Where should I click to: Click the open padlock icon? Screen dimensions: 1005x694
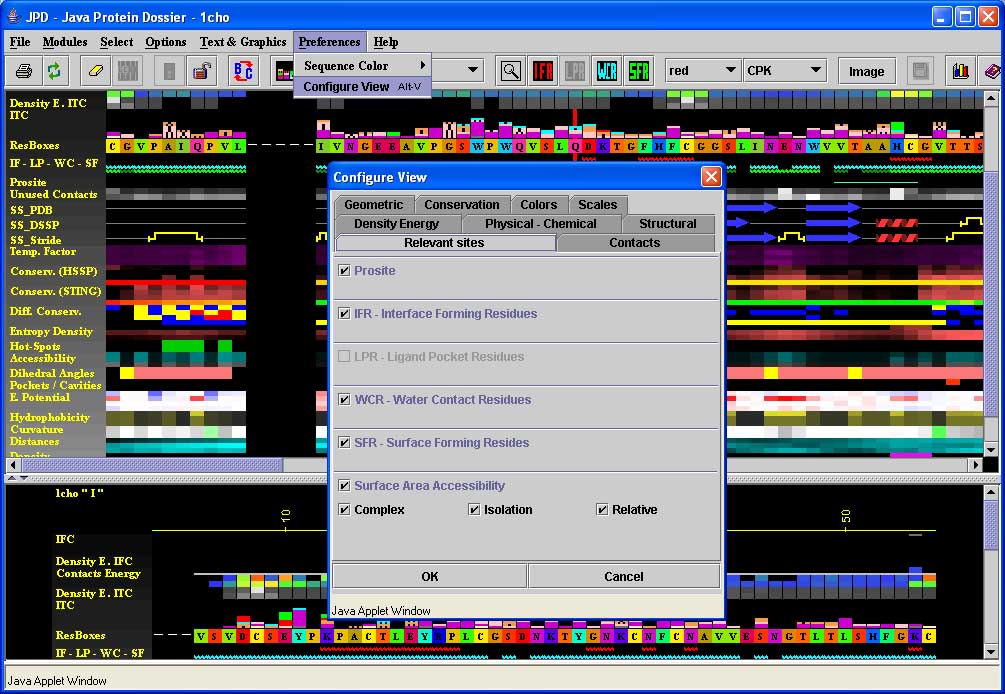201,71
